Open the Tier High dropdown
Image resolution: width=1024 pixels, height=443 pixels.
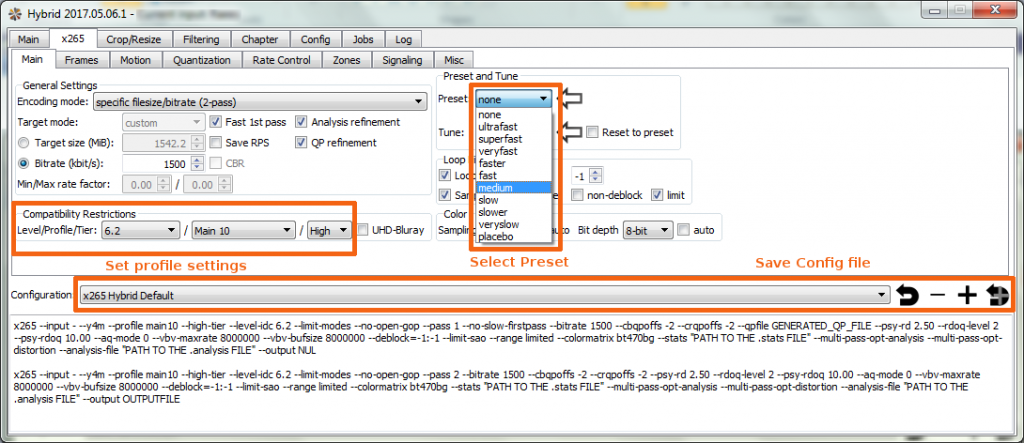pyautogui.click(x=330, y=230)
